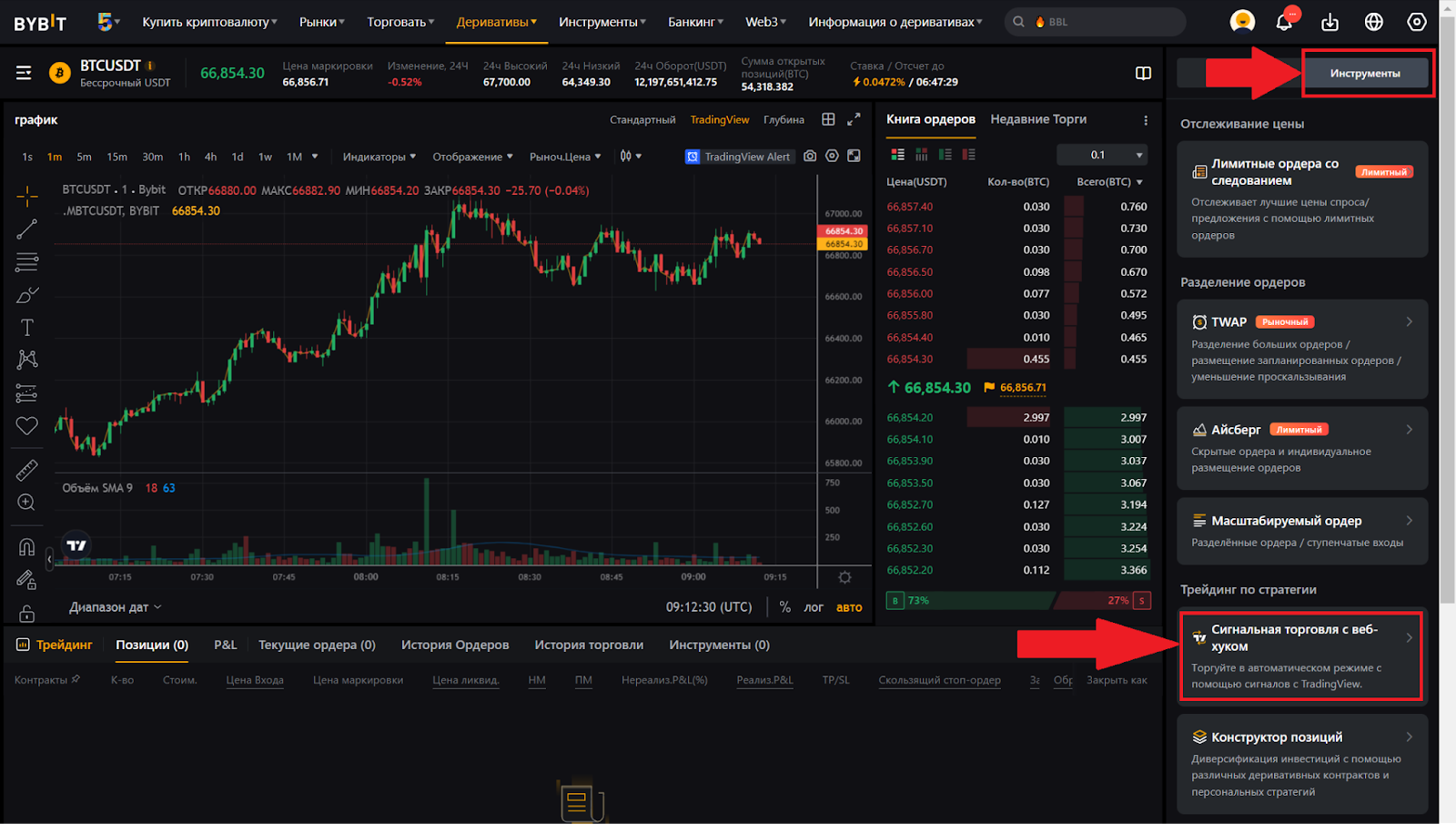Select the 1h timeframe
This screenshot has height=824, width=1456.
coord(184,157)
